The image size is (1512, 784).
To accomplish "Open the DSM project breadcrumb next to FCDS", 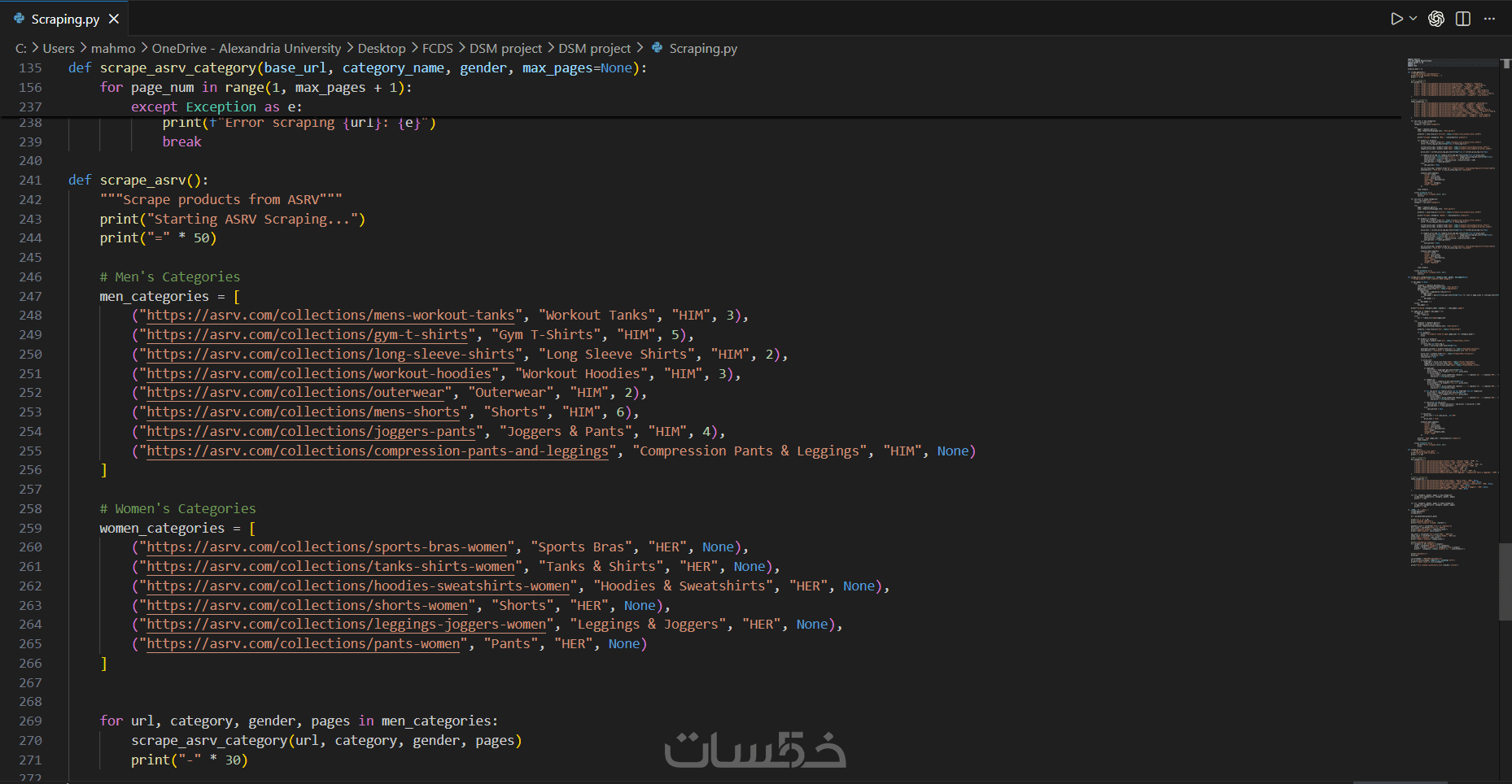I will tap(505, 49).
